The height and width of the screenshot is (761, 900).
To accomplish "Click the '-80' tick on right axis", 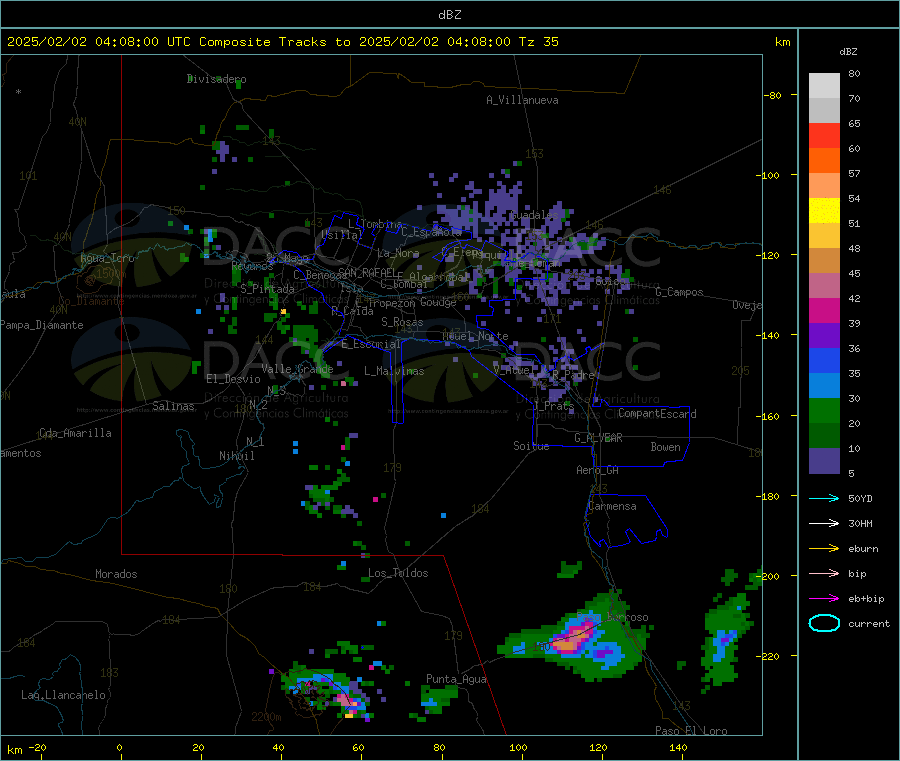I will [x=773, y=95].
